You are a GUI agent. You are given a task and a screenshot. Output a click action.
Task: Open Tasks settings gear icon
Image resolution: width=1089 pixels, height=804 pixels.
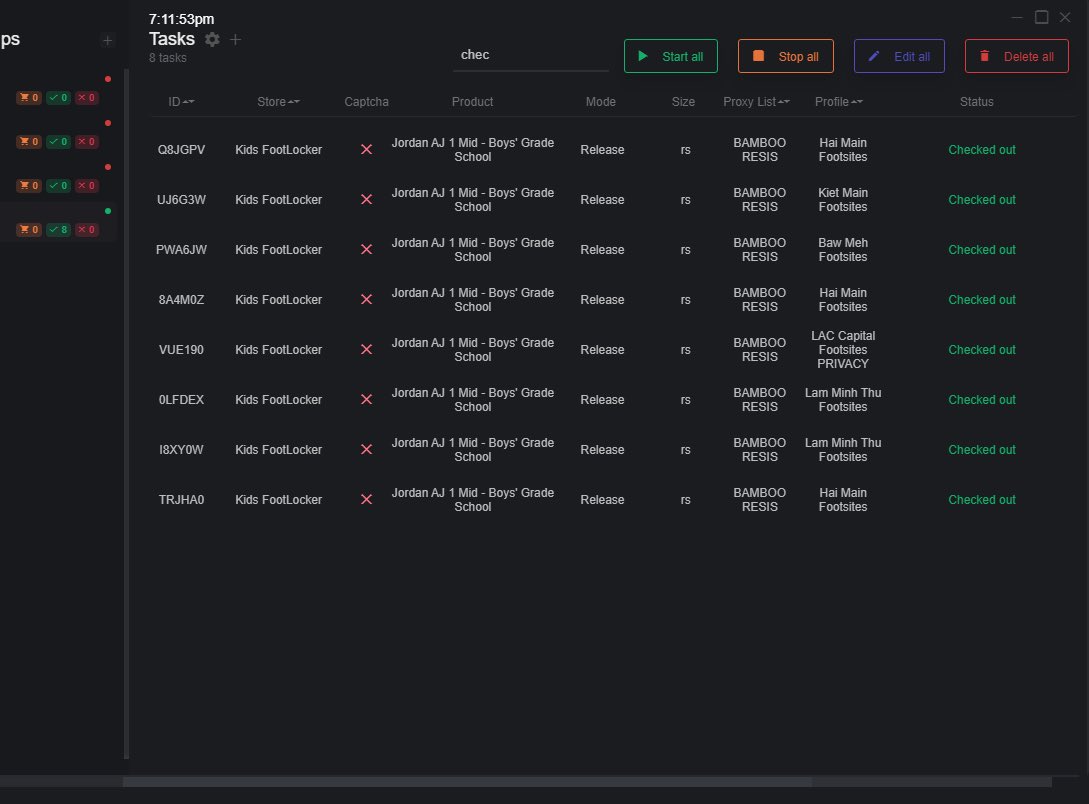213,40
